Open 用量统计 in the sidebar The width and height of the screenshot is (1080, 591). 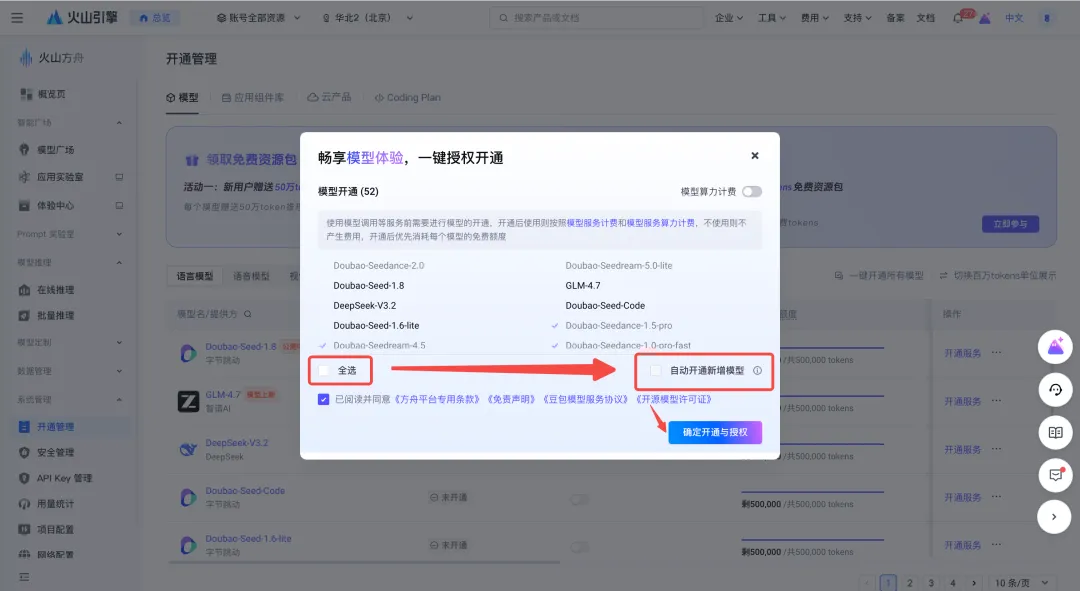click(56, 504)
